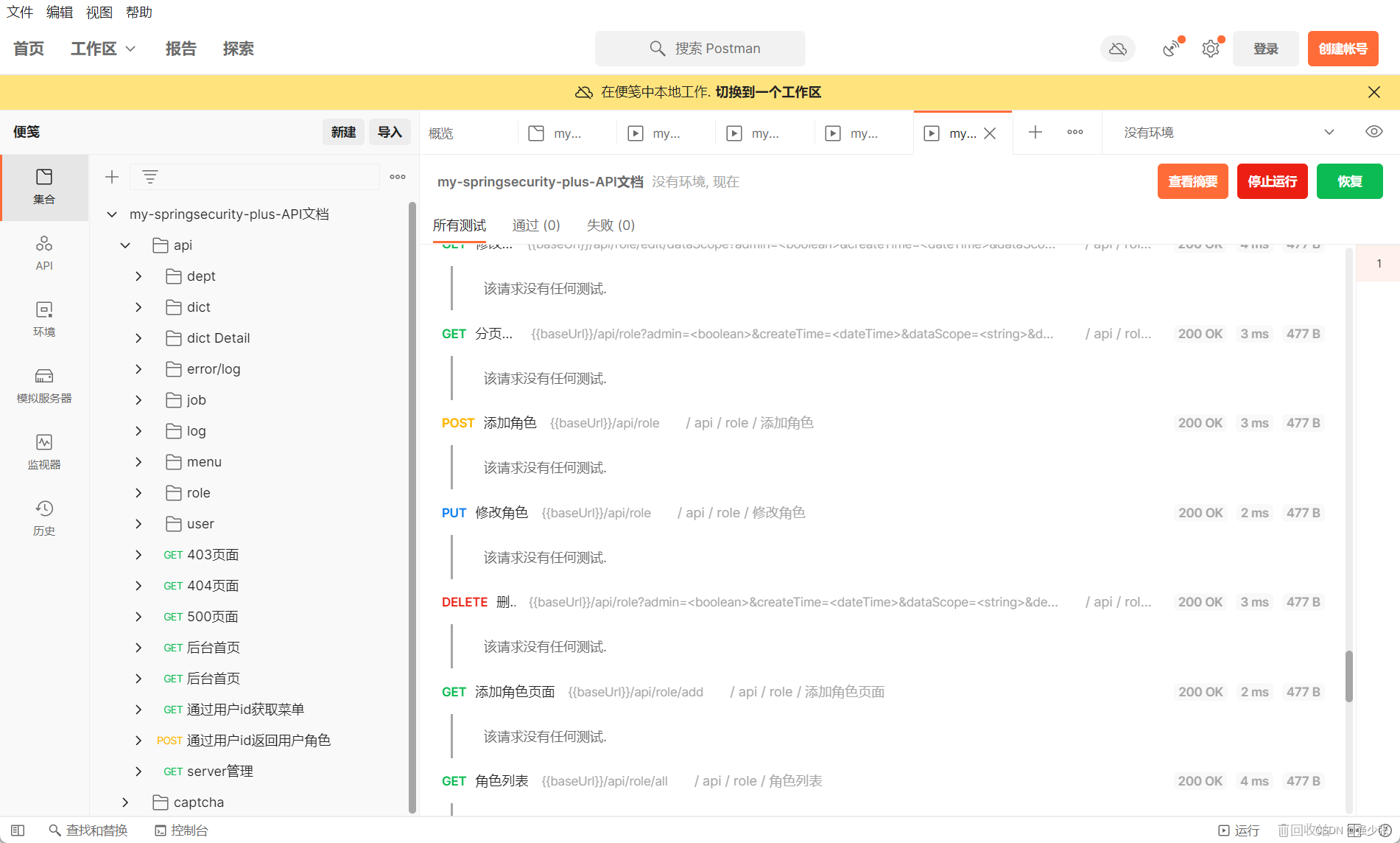Open collection sidebar more options (three dots)
The width and height of the screenshot is (1400, 843).
[398, 177]
